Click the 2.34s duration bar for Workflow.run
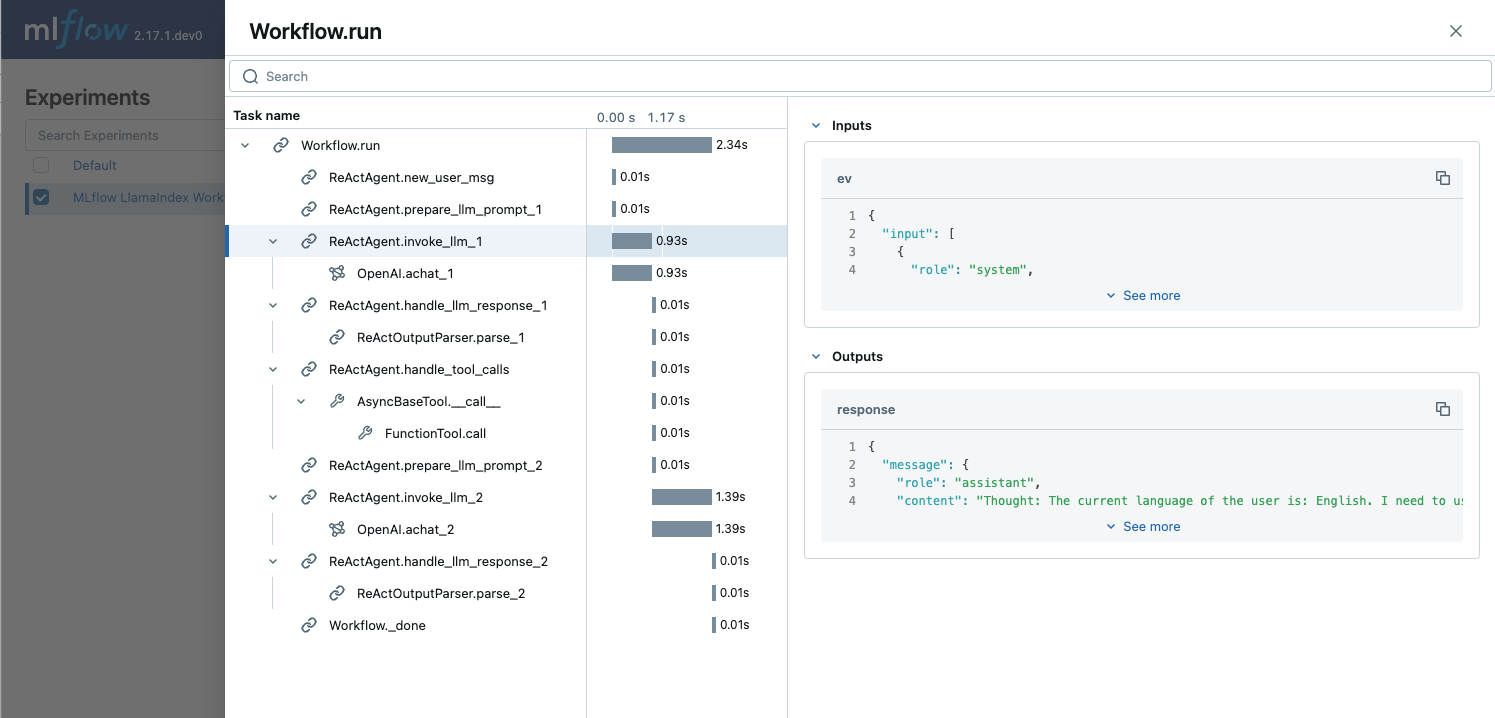The image size is (1495, 718). (x=660, y=145)
